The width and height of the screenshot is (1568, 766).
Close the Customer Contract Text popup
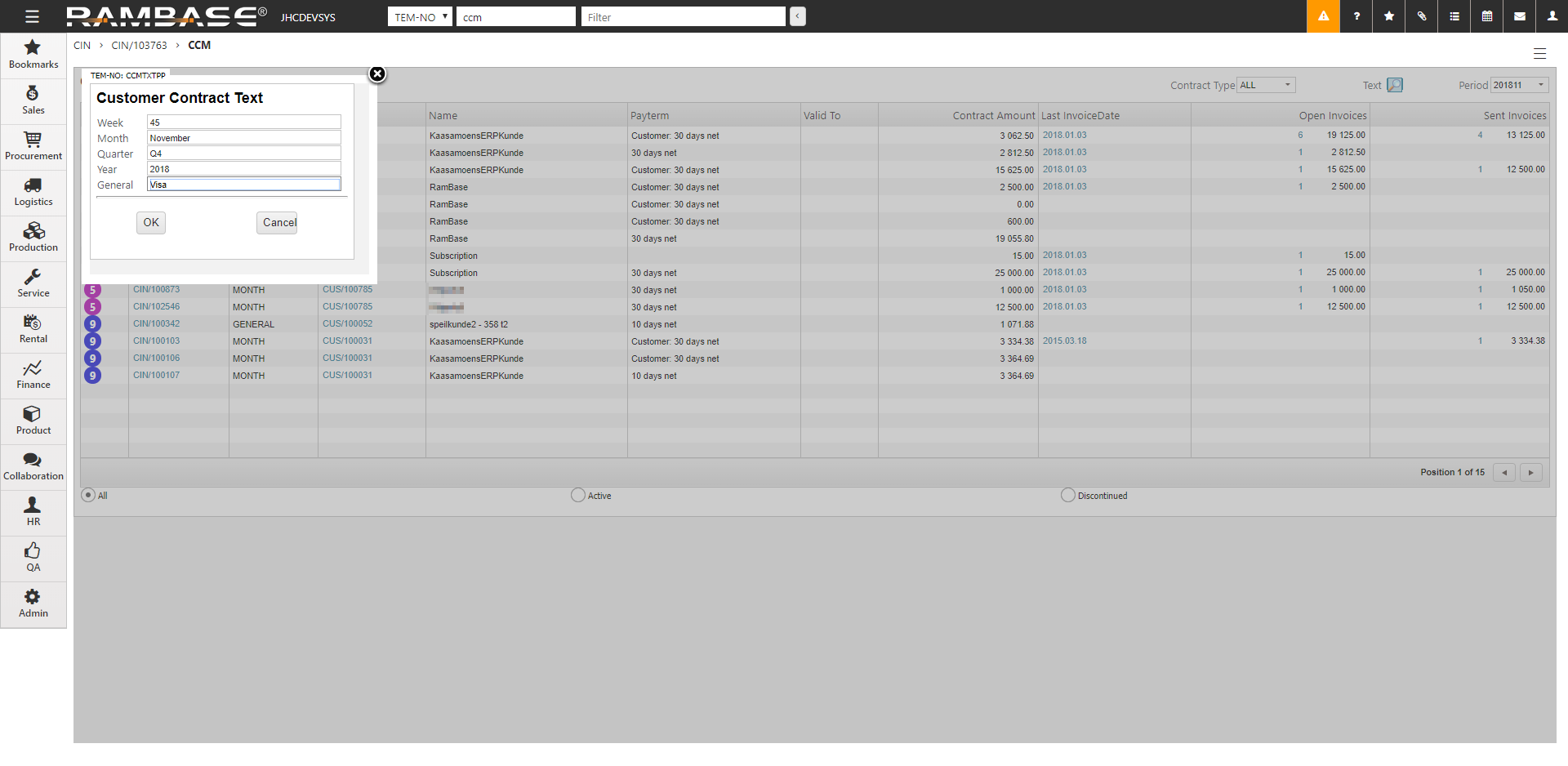click(377, 74)
